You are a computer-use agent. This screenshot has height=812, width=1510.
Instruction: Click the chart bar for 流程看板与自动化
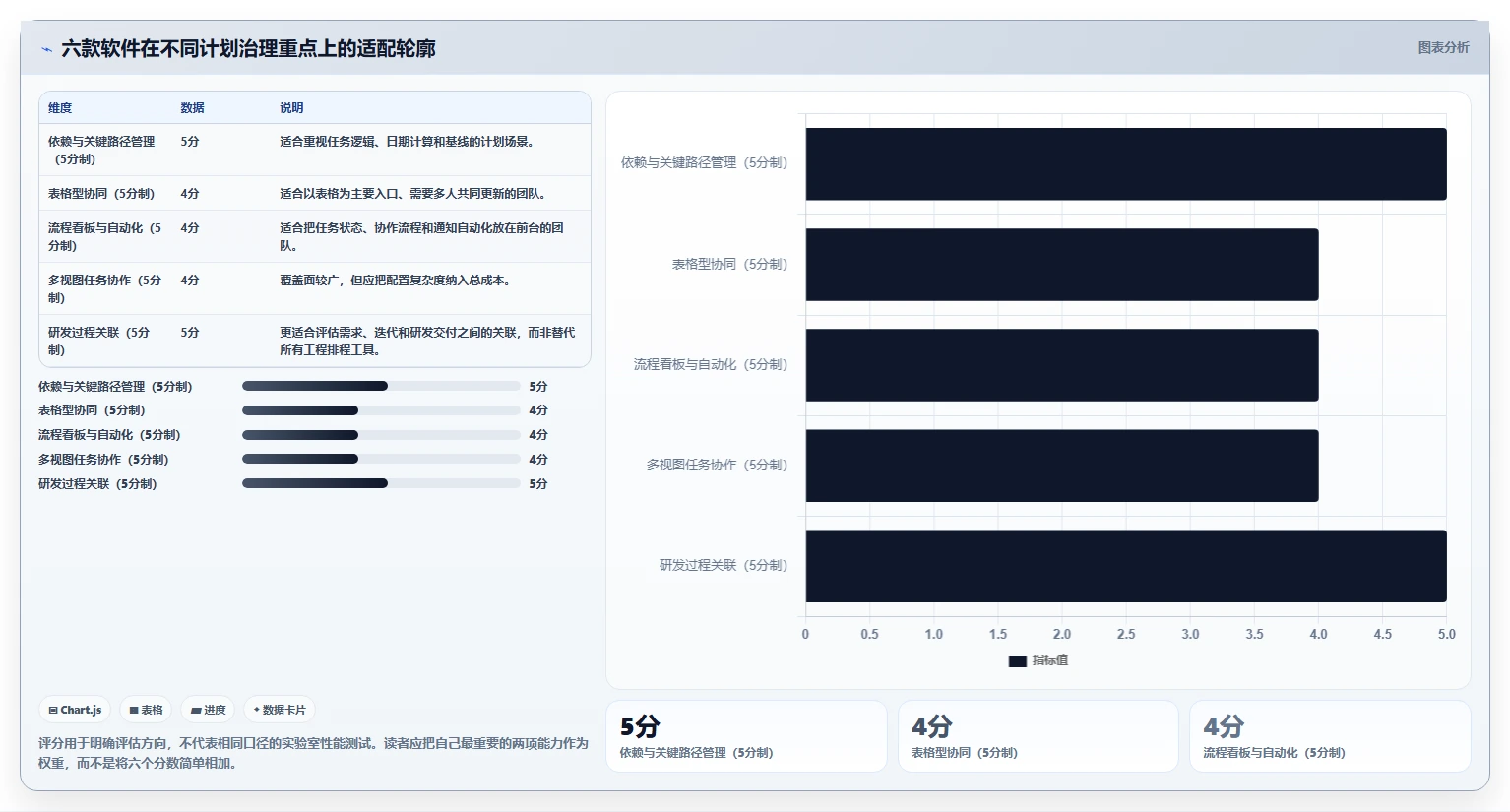(x=1062, y=365)
